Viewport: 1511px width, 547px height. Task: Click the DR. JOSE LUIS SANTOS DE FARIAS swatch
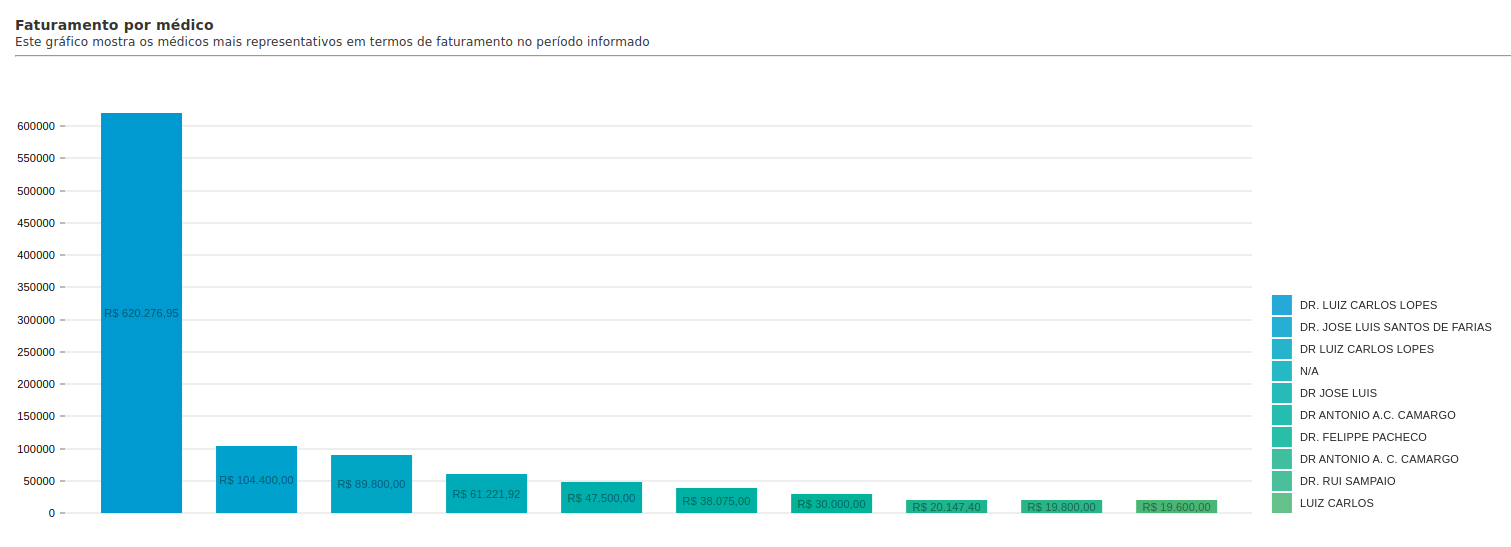tap(1281, 327)
